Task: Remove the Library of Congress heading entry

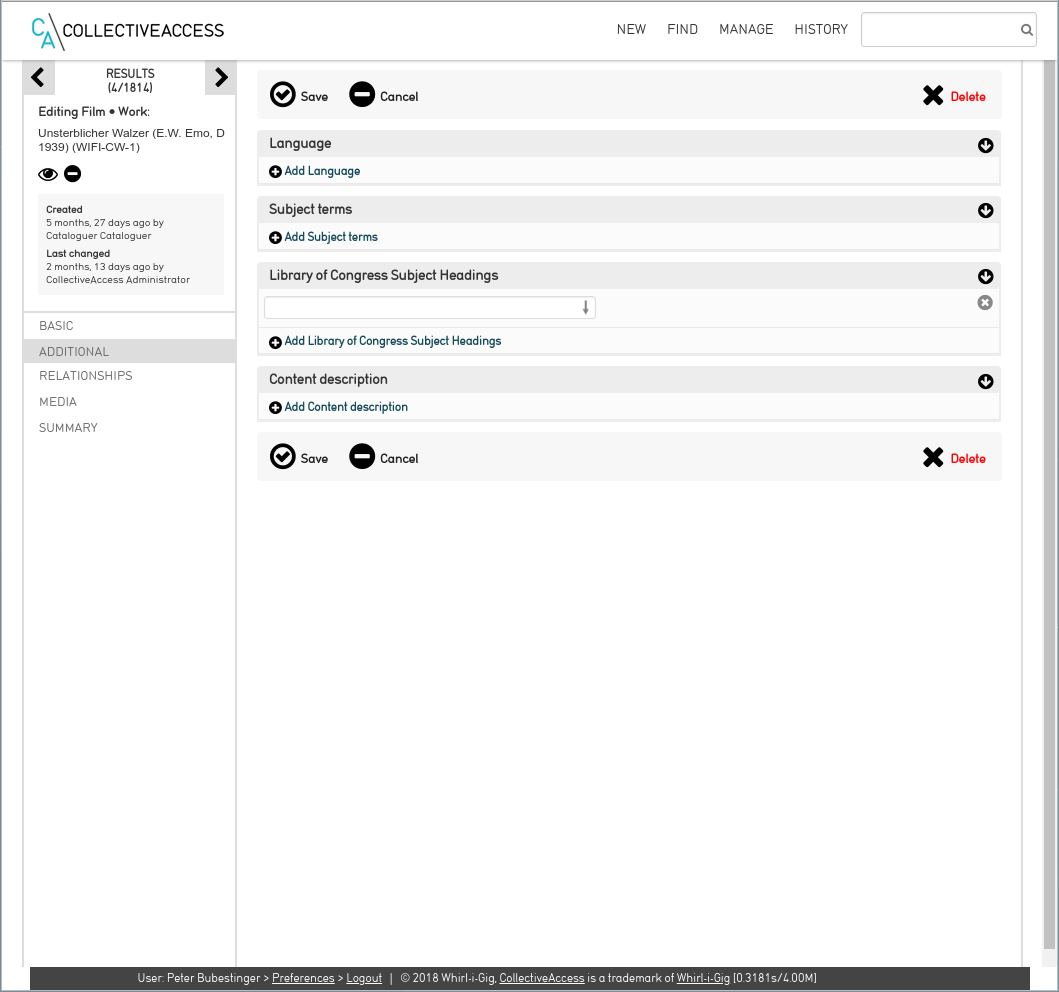Action: coord(985,303)
